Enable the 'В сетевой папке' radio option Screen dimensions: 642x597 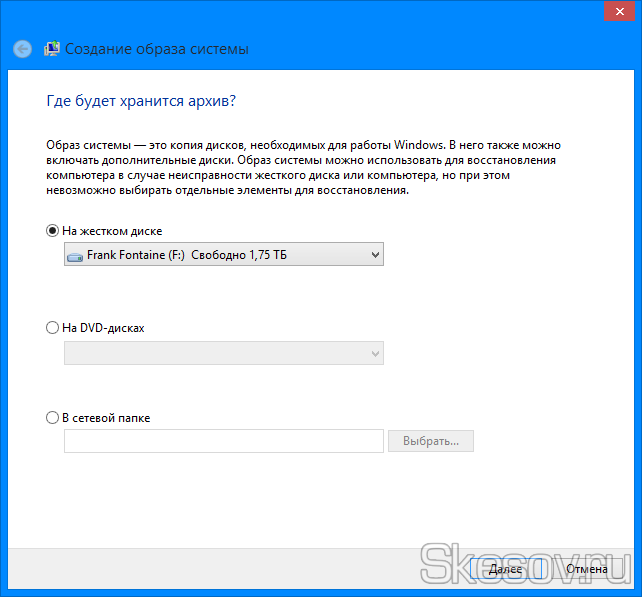pyautogui.click(x=53, y=418)
